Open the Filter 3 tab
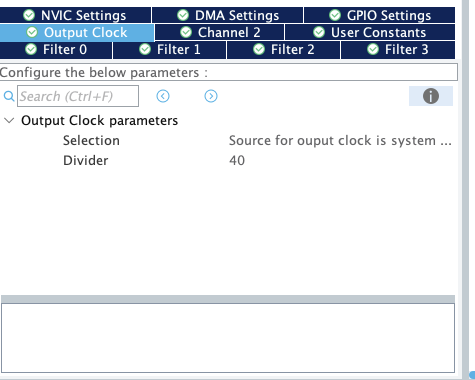The image size is (475, 380). 398,50
